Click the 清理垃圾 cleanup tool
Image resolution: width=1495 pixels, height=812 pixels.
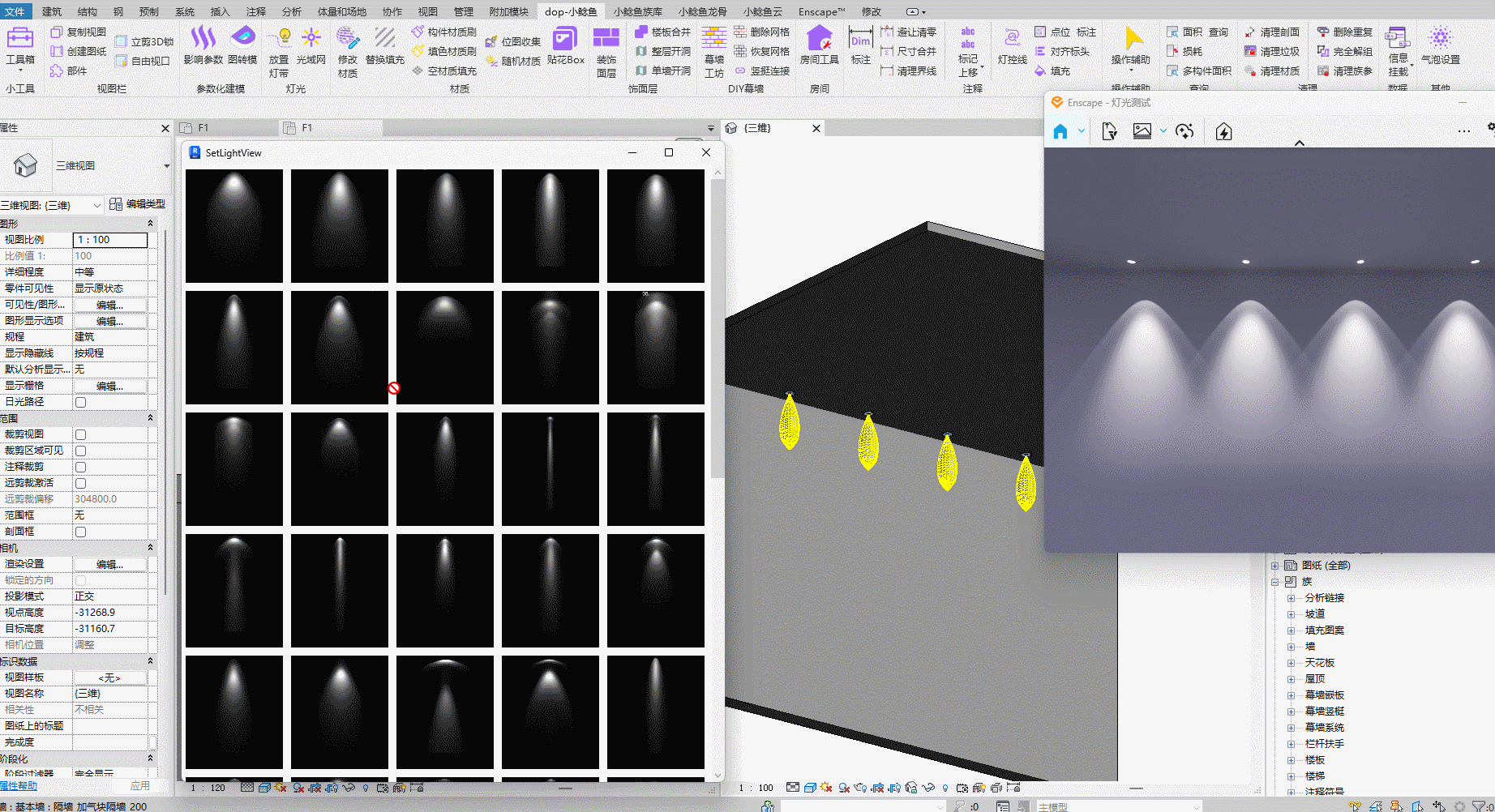[1272, 51]
